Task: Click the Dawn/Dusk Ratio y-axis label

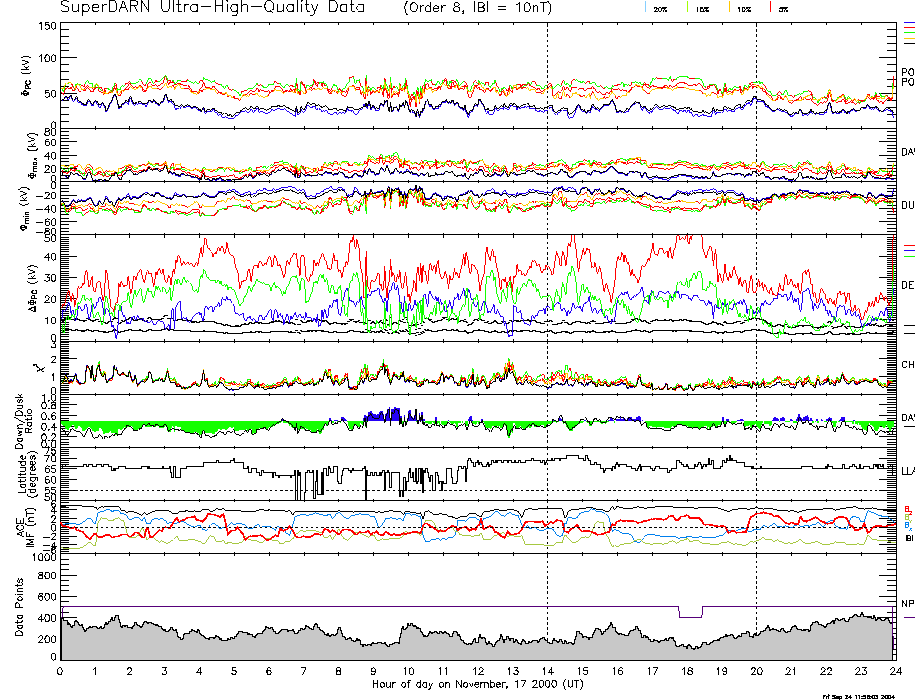Action: coord(24,423)
